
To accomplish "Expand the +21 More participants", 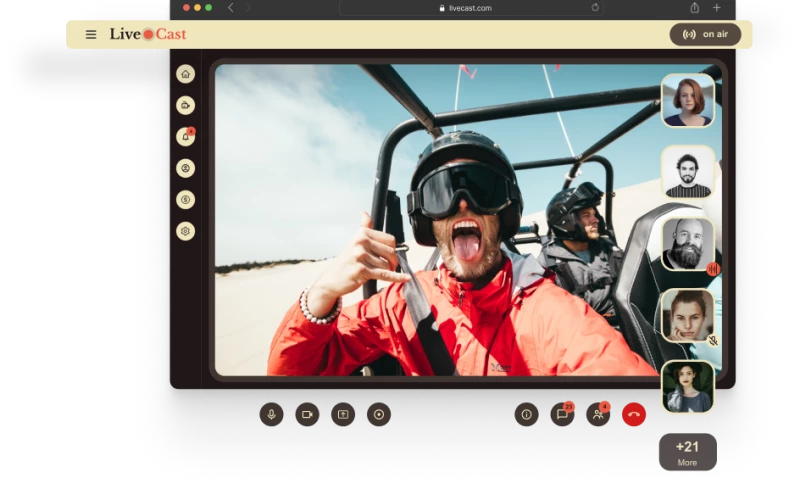I will 687,452.
